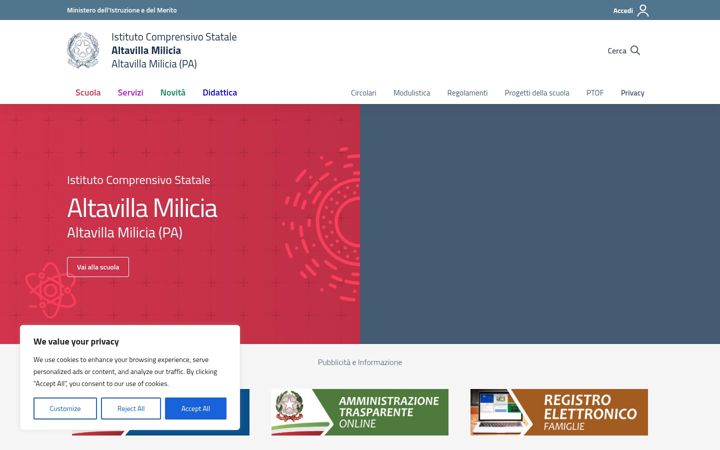This screenshot has height=450, width=720.
Task: Open the Novità menu
Action: pyautogui.click(x=173, y=93)
